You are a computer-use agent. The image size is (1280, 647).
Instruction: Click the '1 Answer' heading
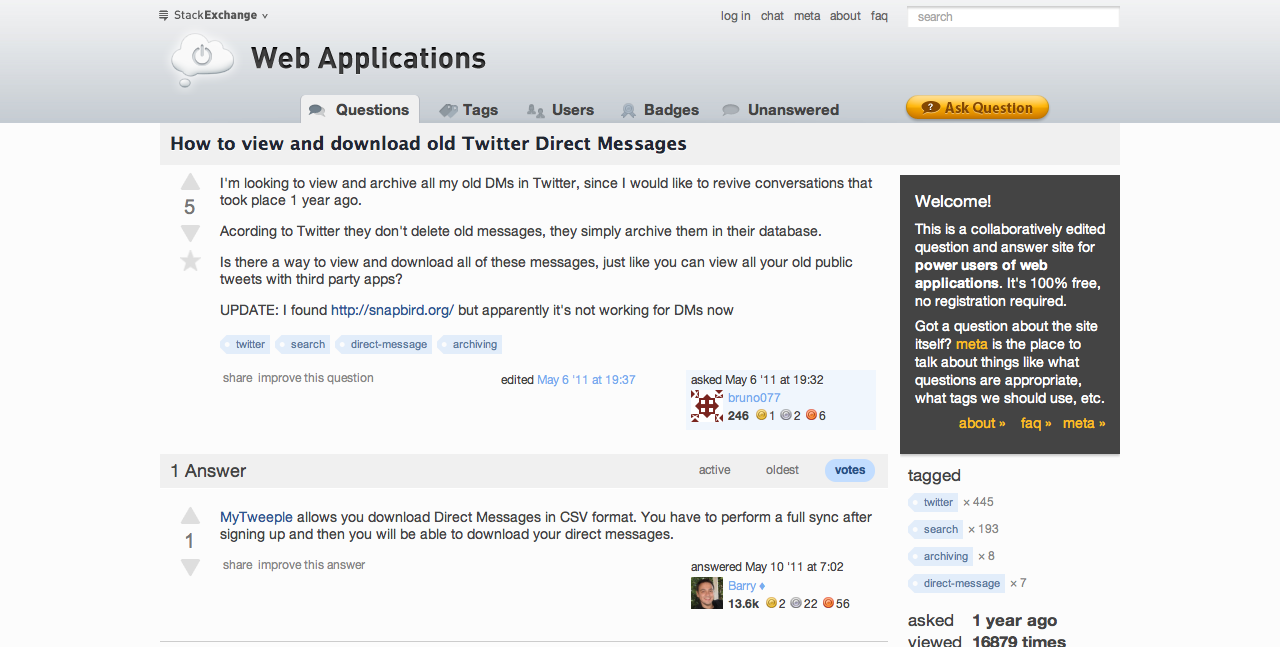(x=208, y=471)
